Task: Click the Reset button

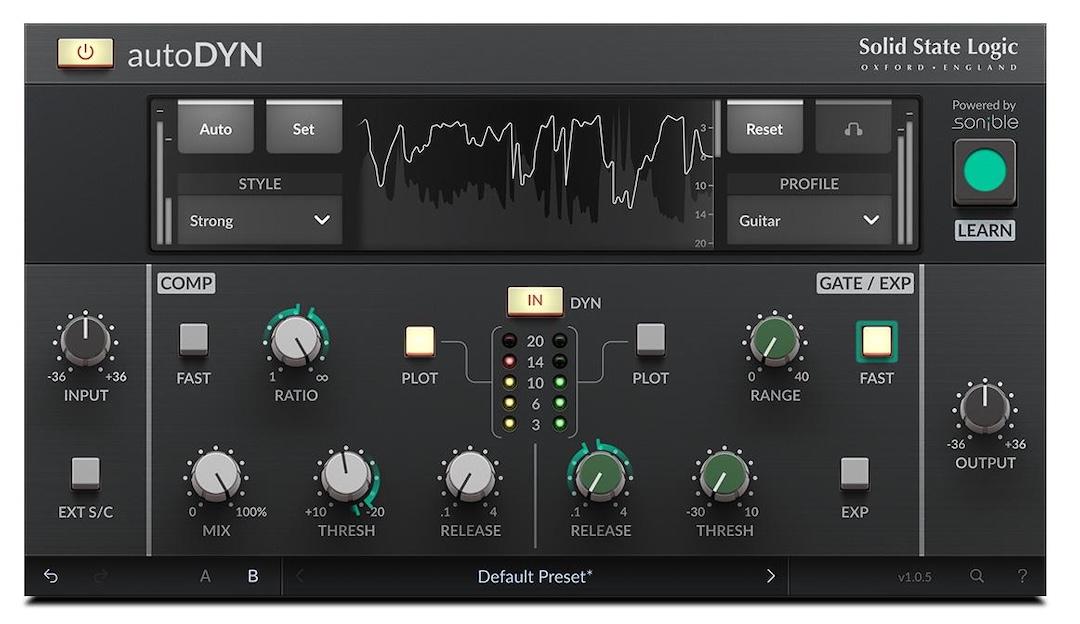Action: (x=764, y=129)
